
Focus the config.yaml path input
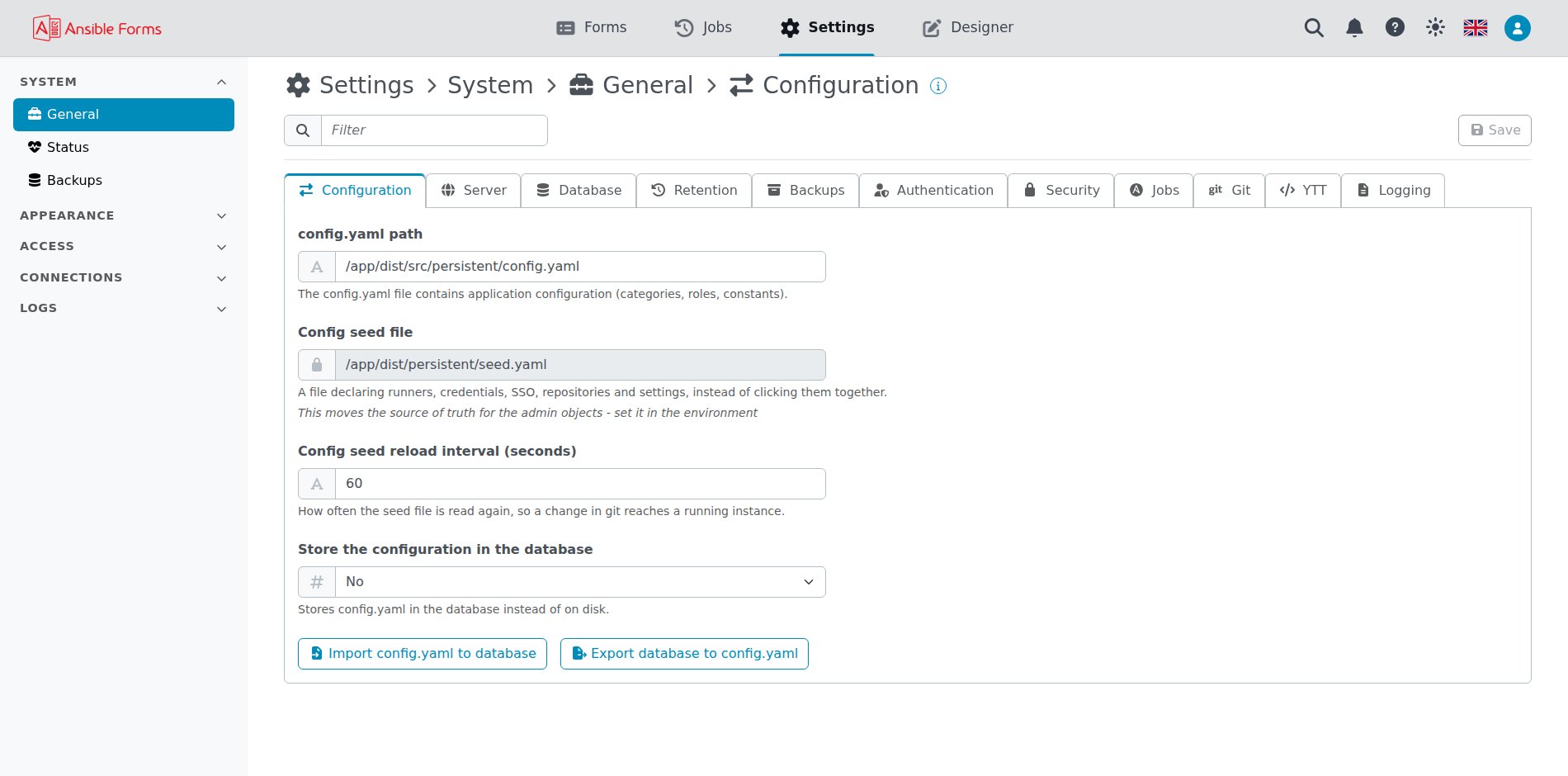click(580, 267)
